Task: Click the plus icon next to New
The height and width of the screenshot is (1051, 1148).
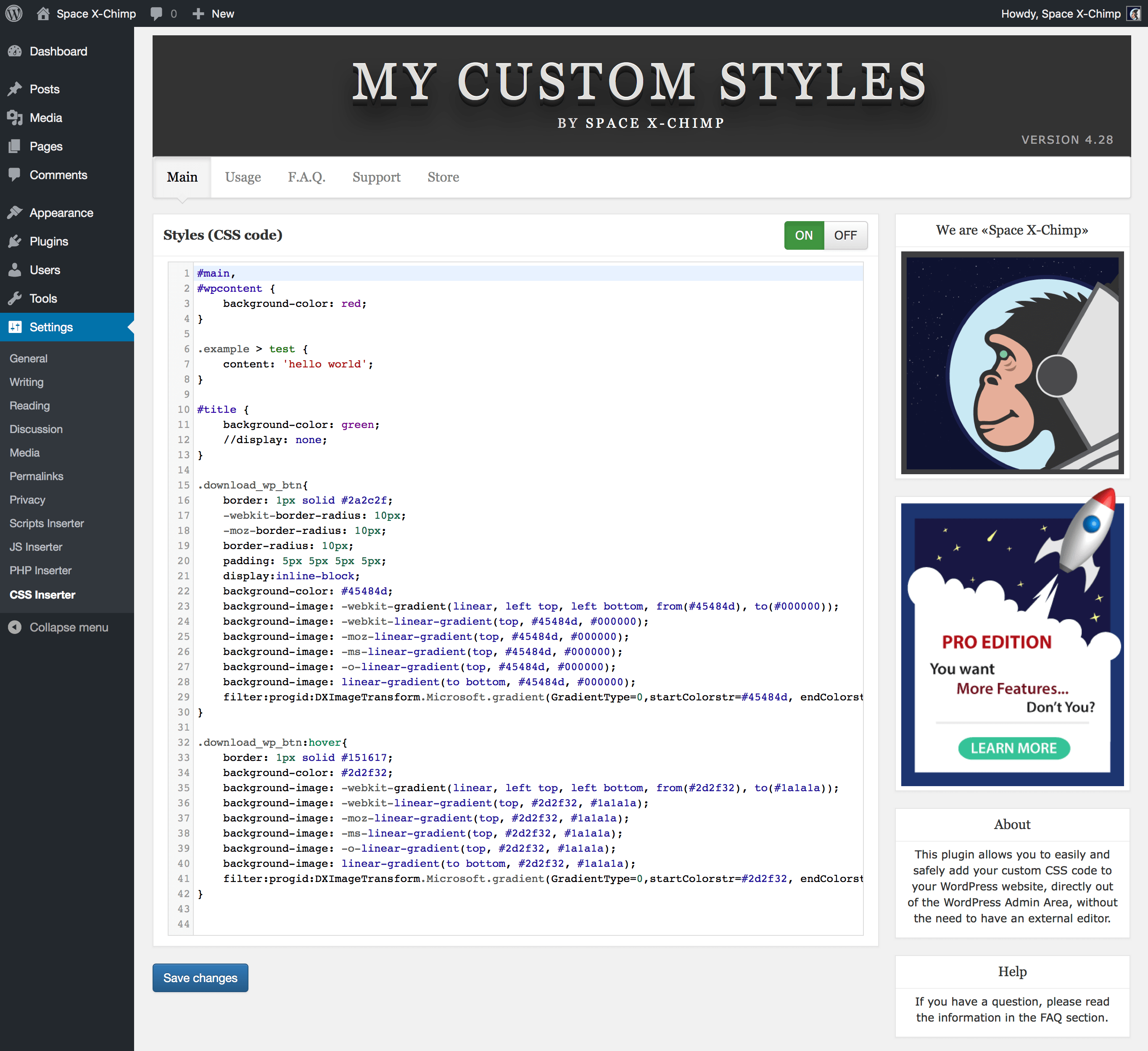Action: coord(198,14)
